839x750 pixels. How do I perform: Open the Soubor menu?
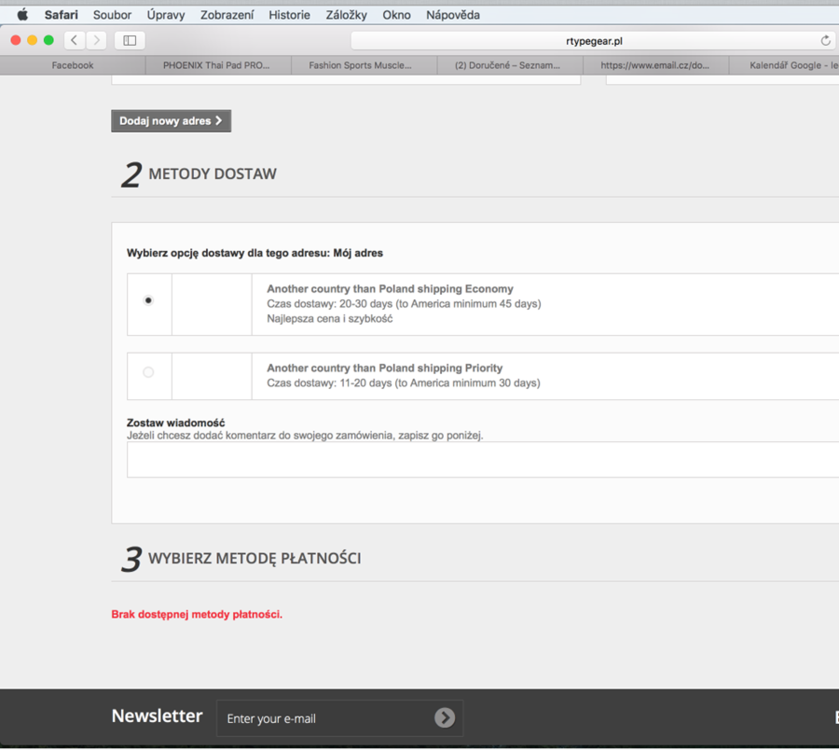point(112,15)
